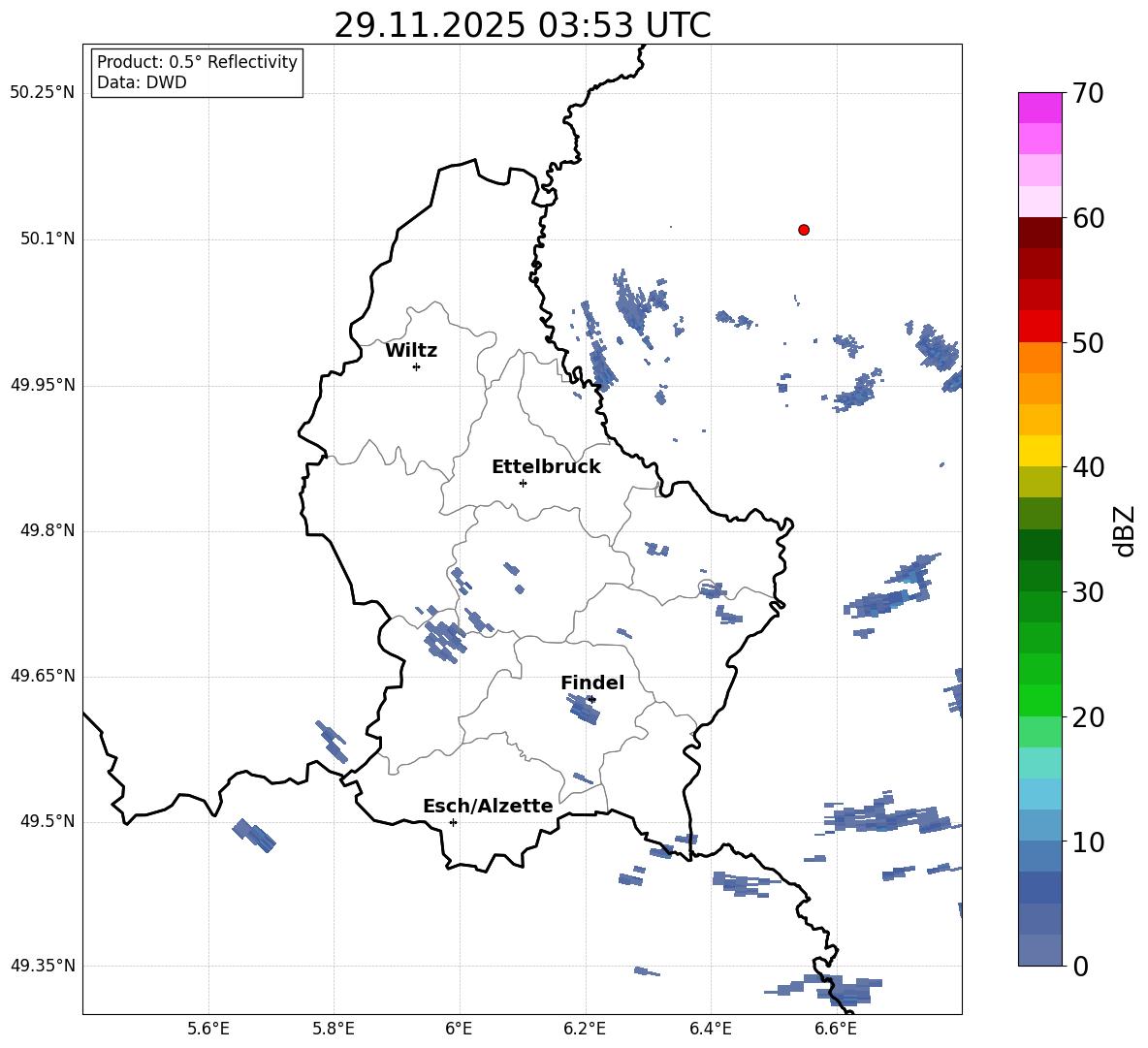This screenshot has height=1048, width=1148.
Task: Click the 'Data: DWD' text
Action: (142, 82)
